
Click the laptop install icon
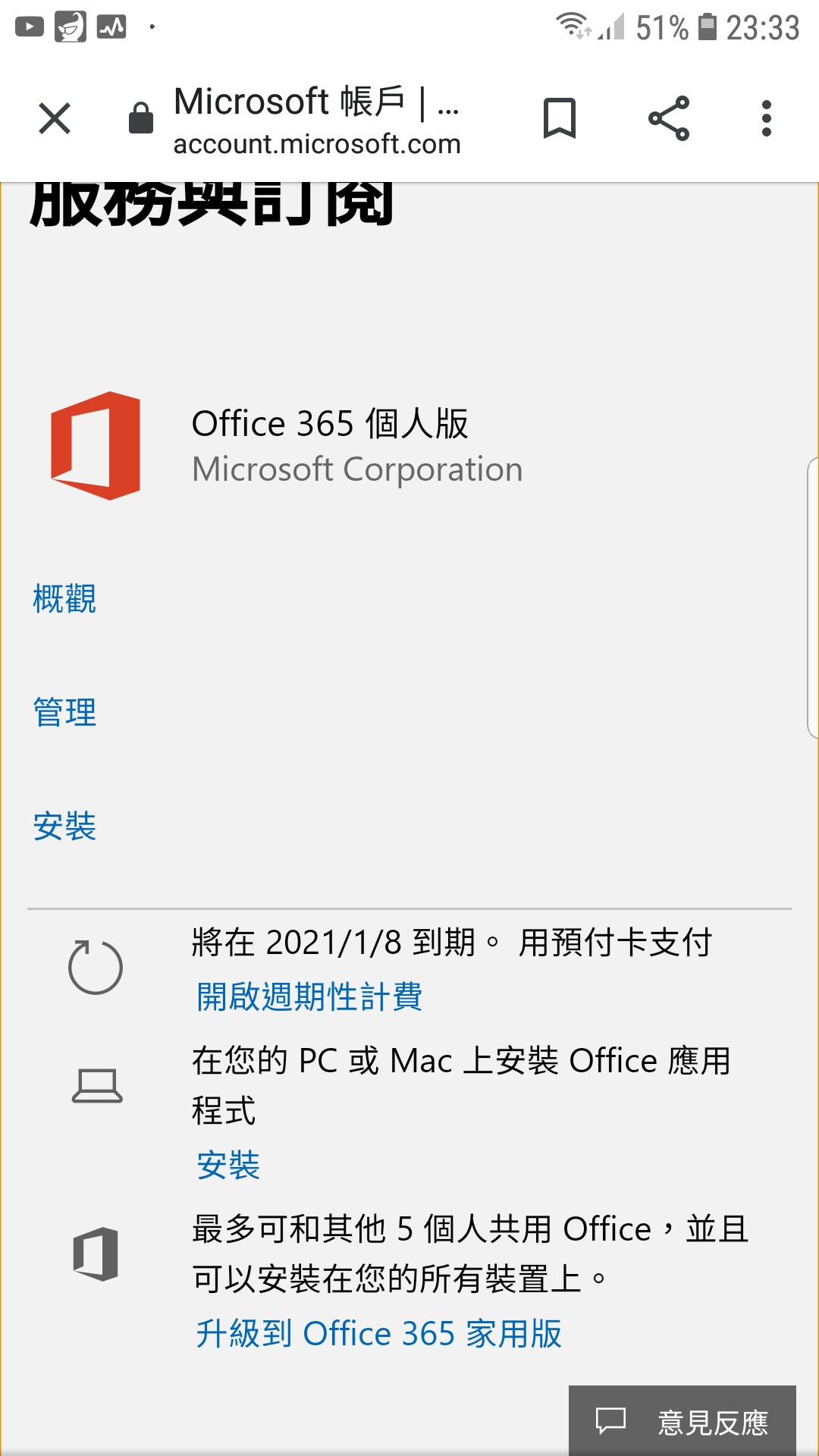point(97,1085)
